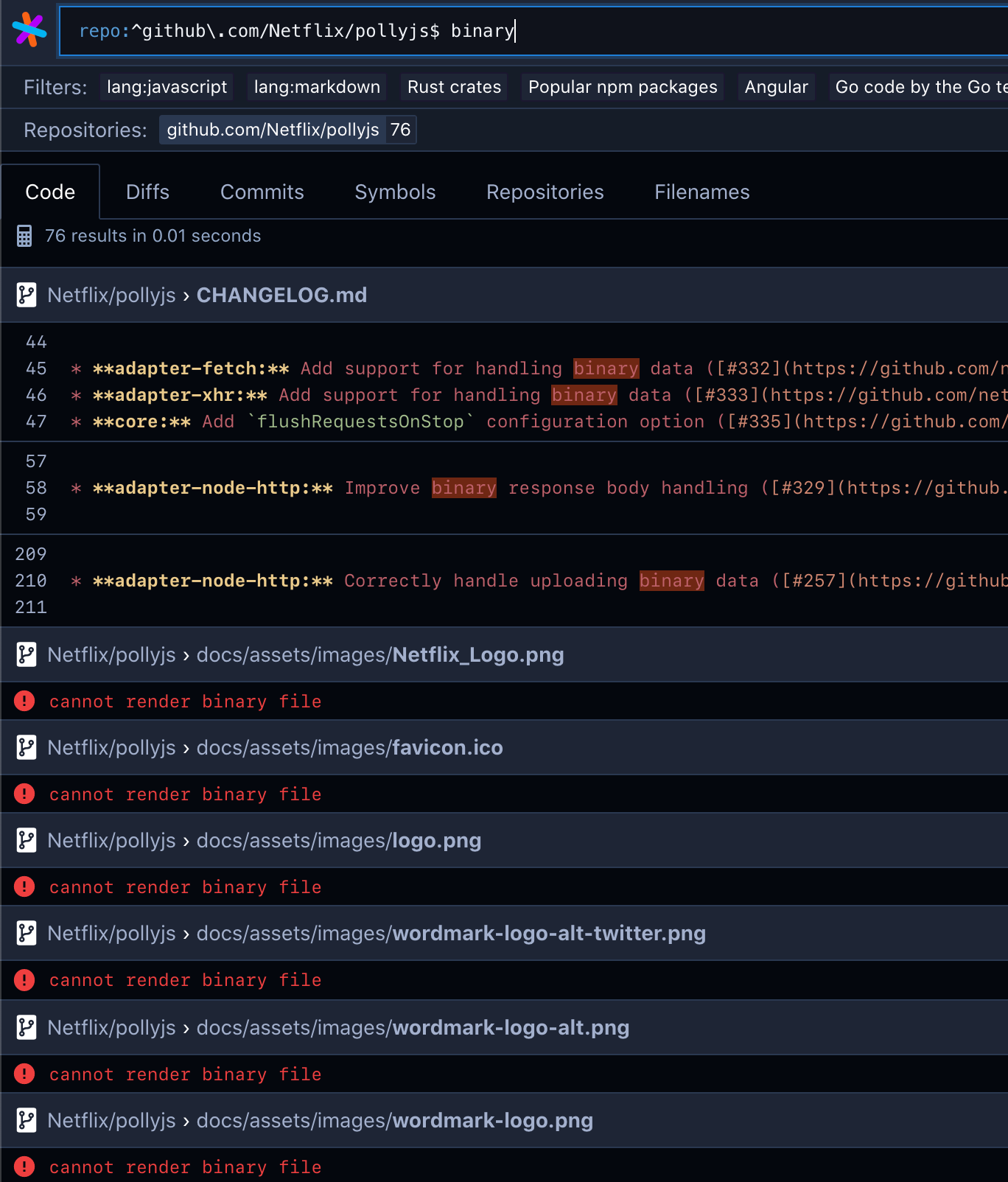Open the Symbols tab

395,192
